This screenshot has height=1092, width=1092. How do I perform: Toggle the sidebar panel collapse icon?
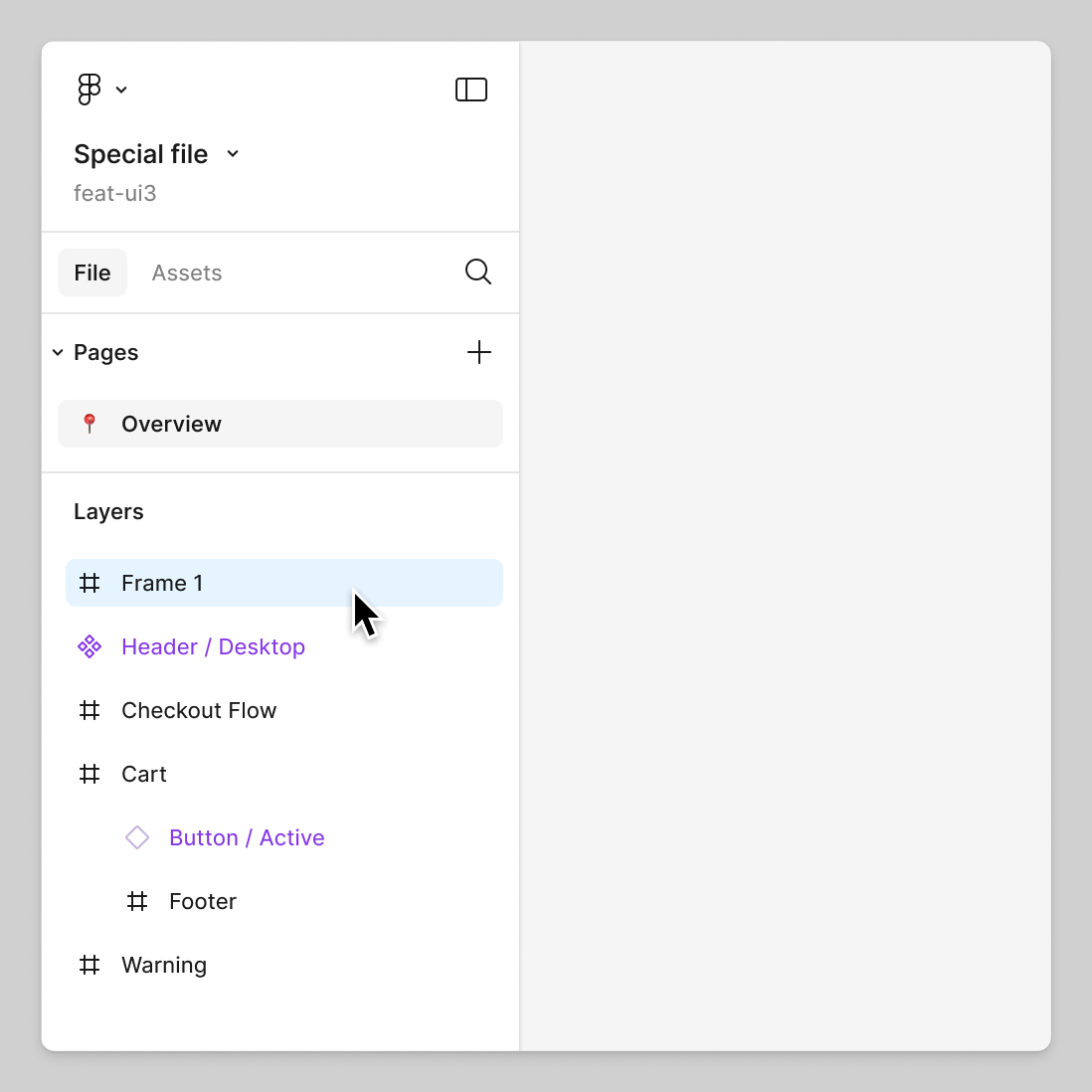pos(471,90)
